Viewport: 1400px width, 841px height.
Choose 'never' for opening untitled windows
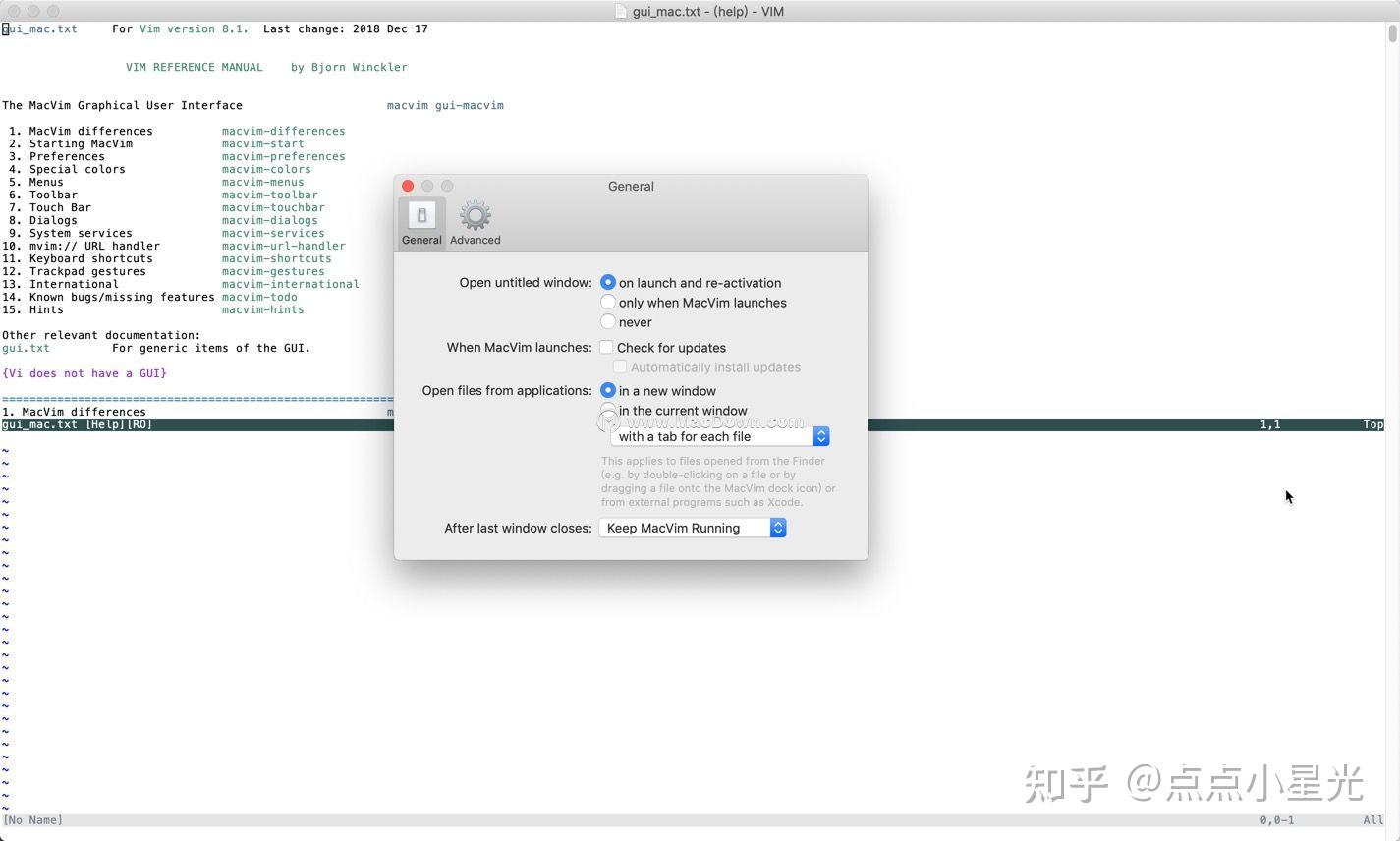tap(608, 321)
